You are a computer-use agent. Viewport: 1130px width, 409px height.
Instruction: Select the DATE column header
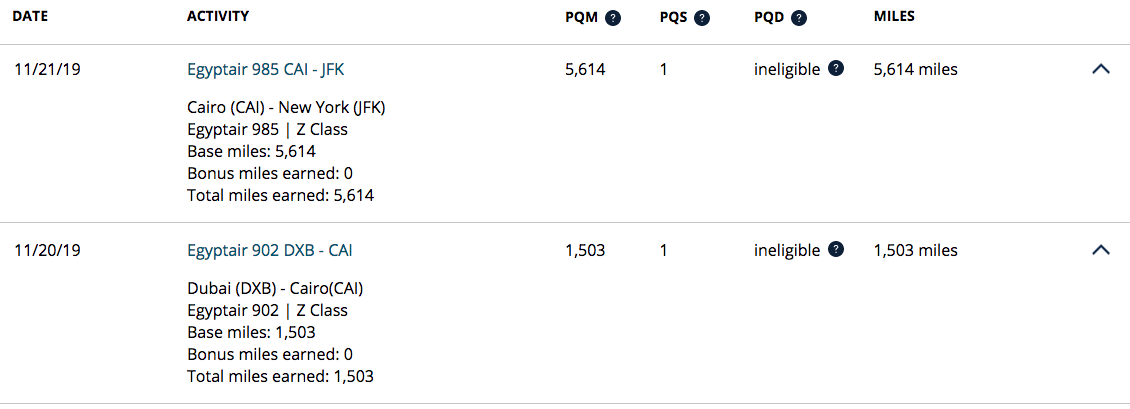(30, 16)
